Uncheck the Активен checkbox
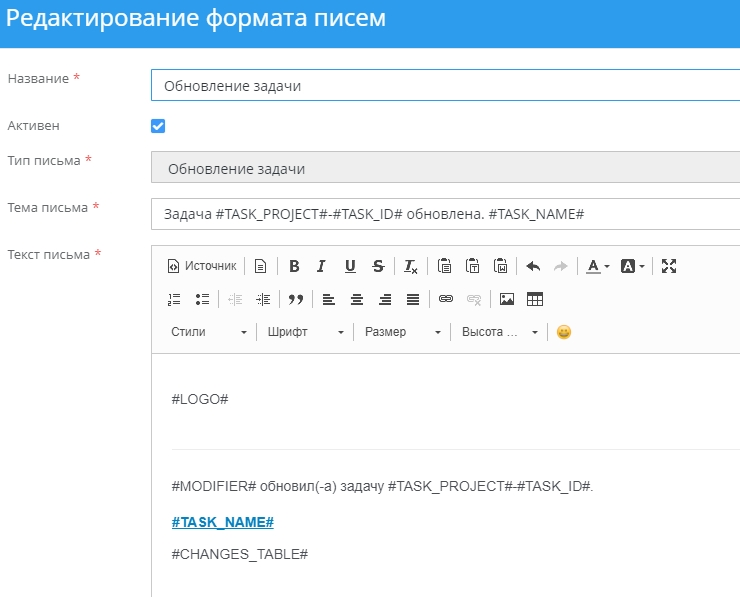The image size is (740, 597). coord(158,126)
